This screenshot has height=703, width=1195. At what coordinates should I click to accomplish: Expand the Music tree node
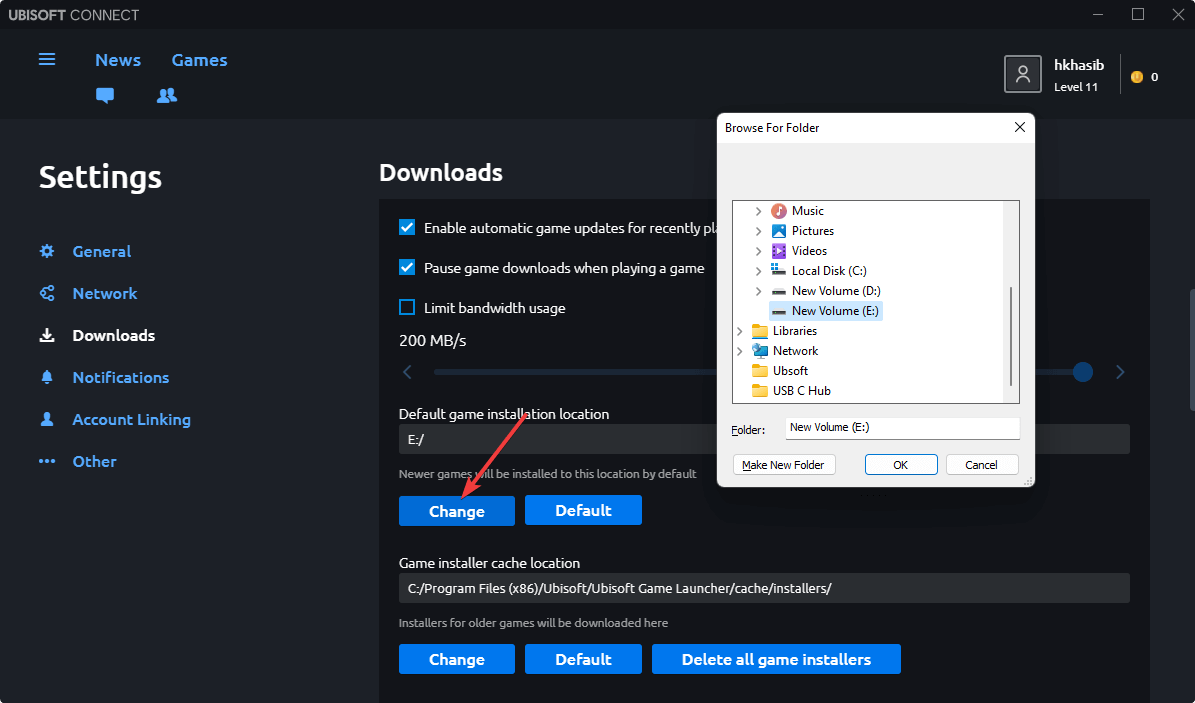[x=758, y=210]
